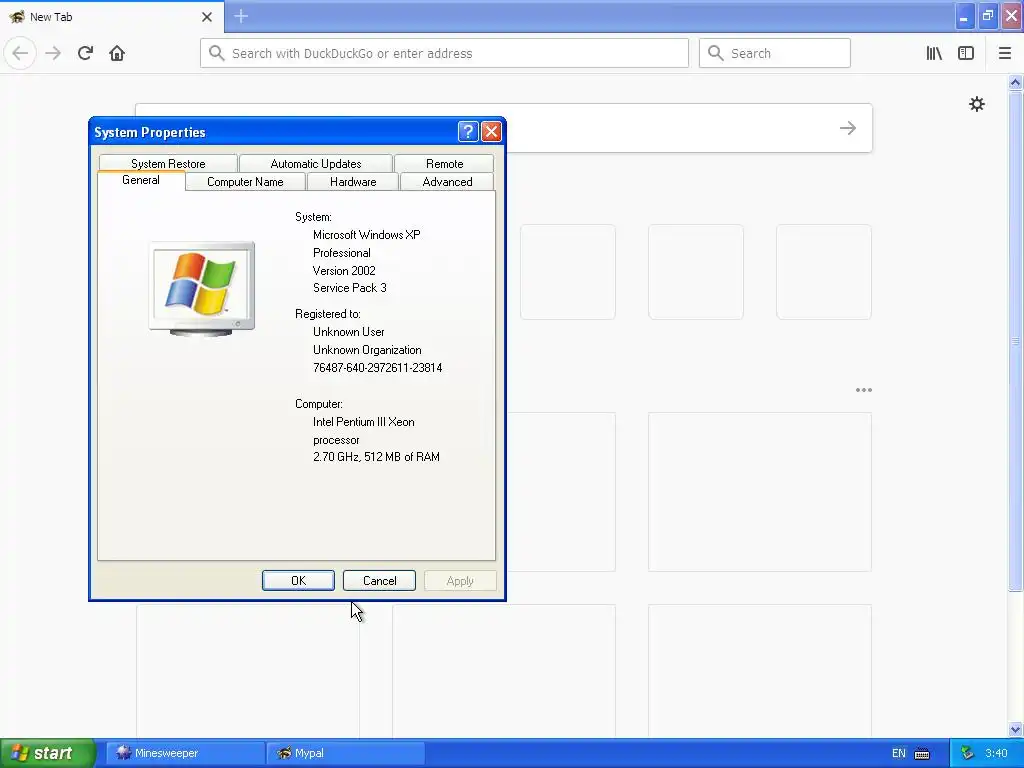This screenshot has height=768, width=1024.
Task: Open the Library icon in the toolbar
Action: 934,53
